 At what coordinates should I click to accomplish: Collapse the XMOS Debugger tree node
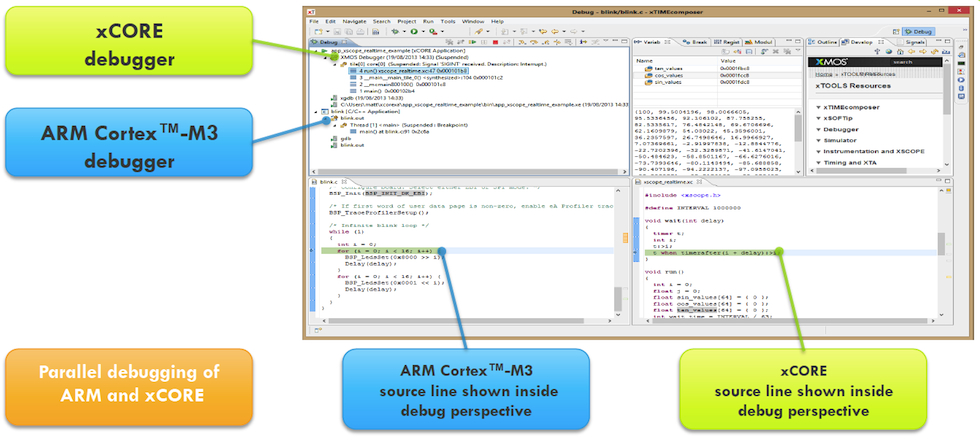325,58
